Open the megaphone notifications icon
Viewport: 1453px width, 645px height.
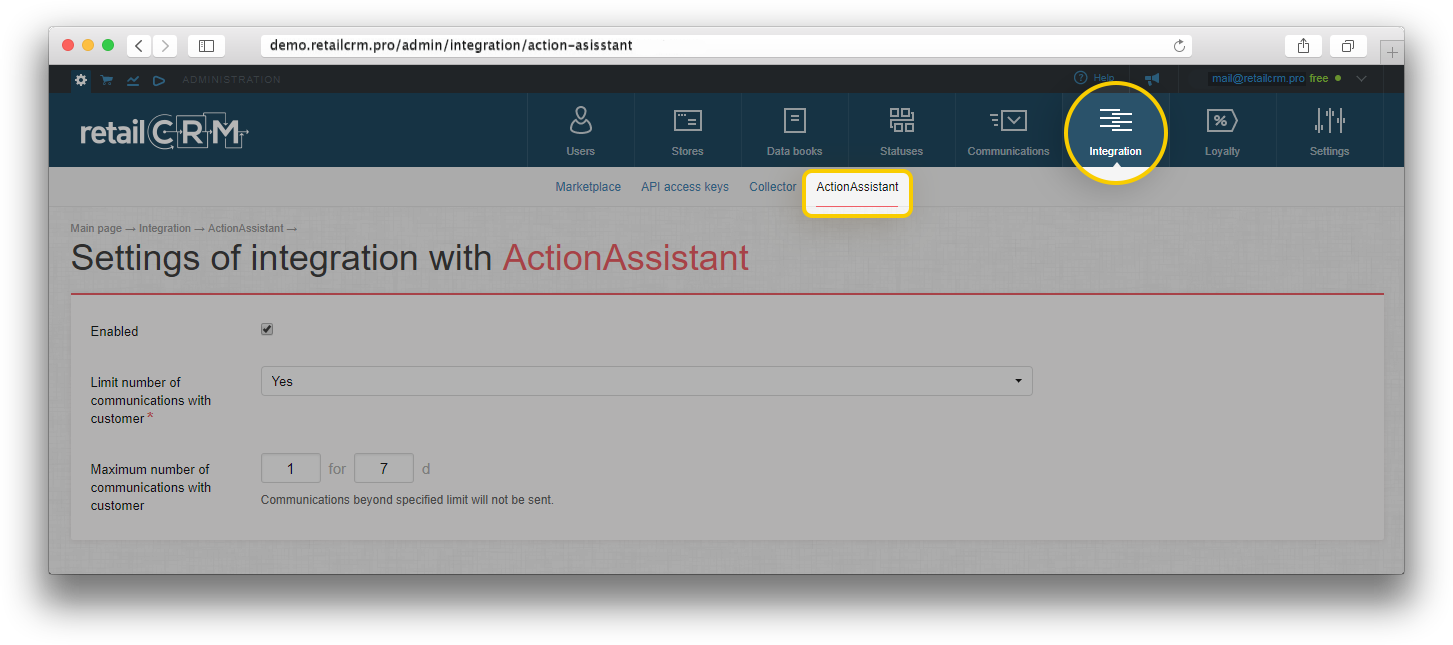point(1152,78)
